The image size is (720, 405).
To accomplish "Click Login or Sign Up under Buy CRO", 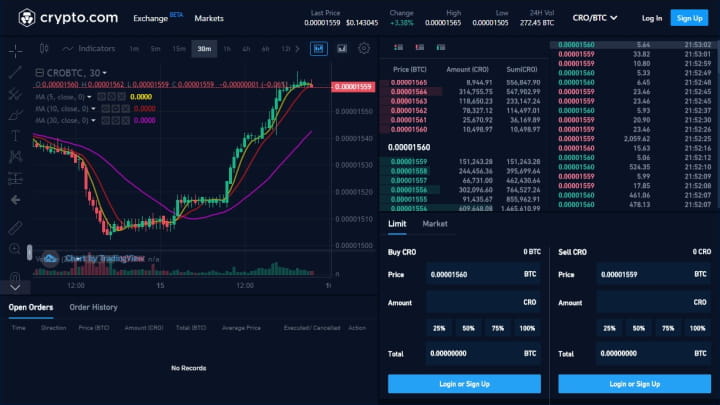I will pos(464,384).
